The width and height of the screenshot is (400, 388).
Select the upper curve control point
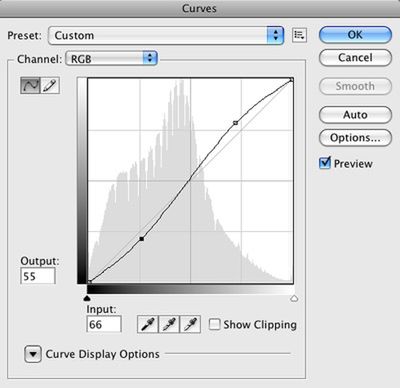pyautogui.click(x=235, y=123)
